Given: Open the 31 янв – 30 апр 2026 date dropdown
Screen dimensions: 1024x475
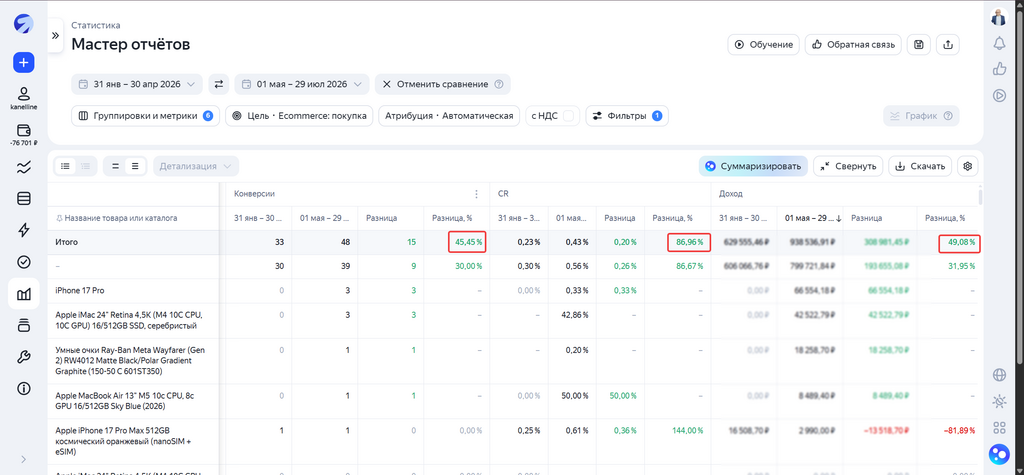Looking at the screenshot, I should click(x=137, y=84).
